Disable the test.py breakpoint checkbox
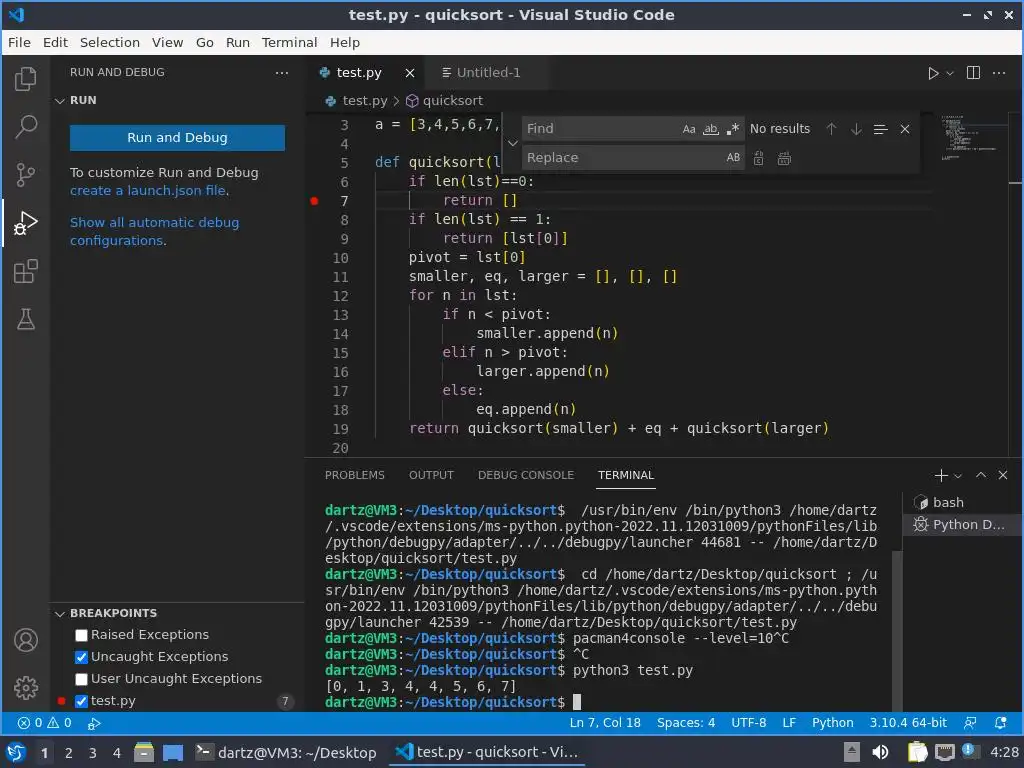The image size is (1024, 768). (x=81, y=701)
